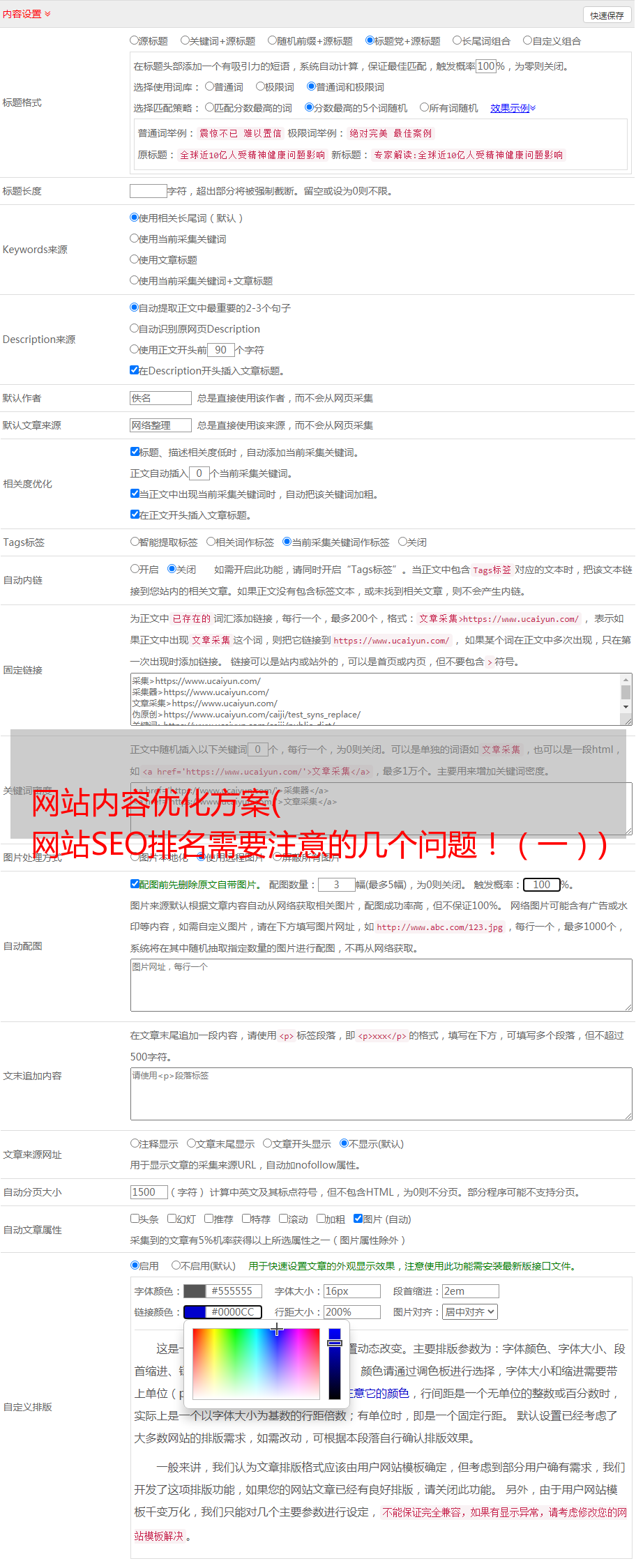Click the 快速保存 button
This screenshot has height=1568, width=636.
(x=607, y=15)
